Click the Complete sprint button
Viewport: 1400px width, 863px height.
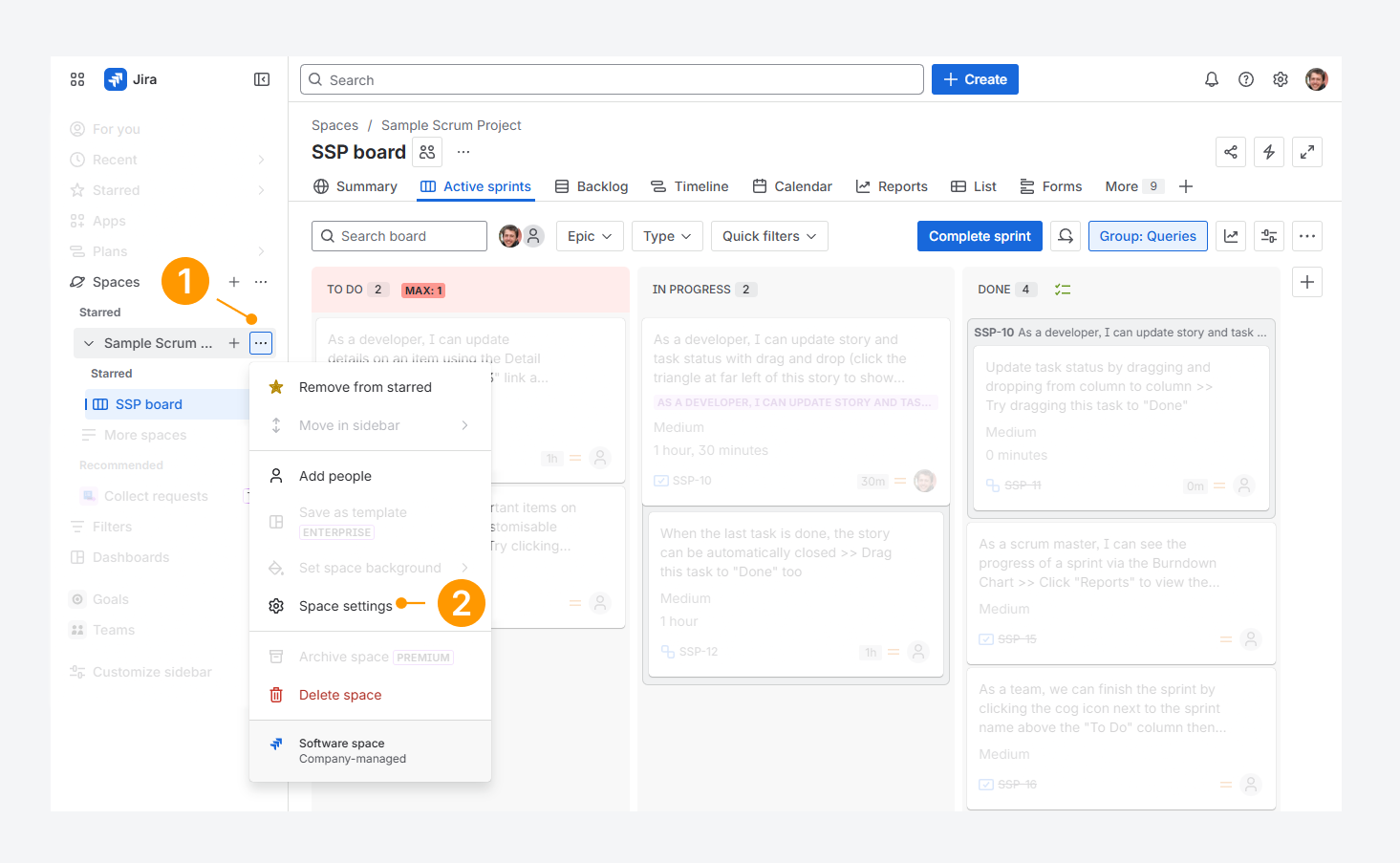tap(980, 236)
